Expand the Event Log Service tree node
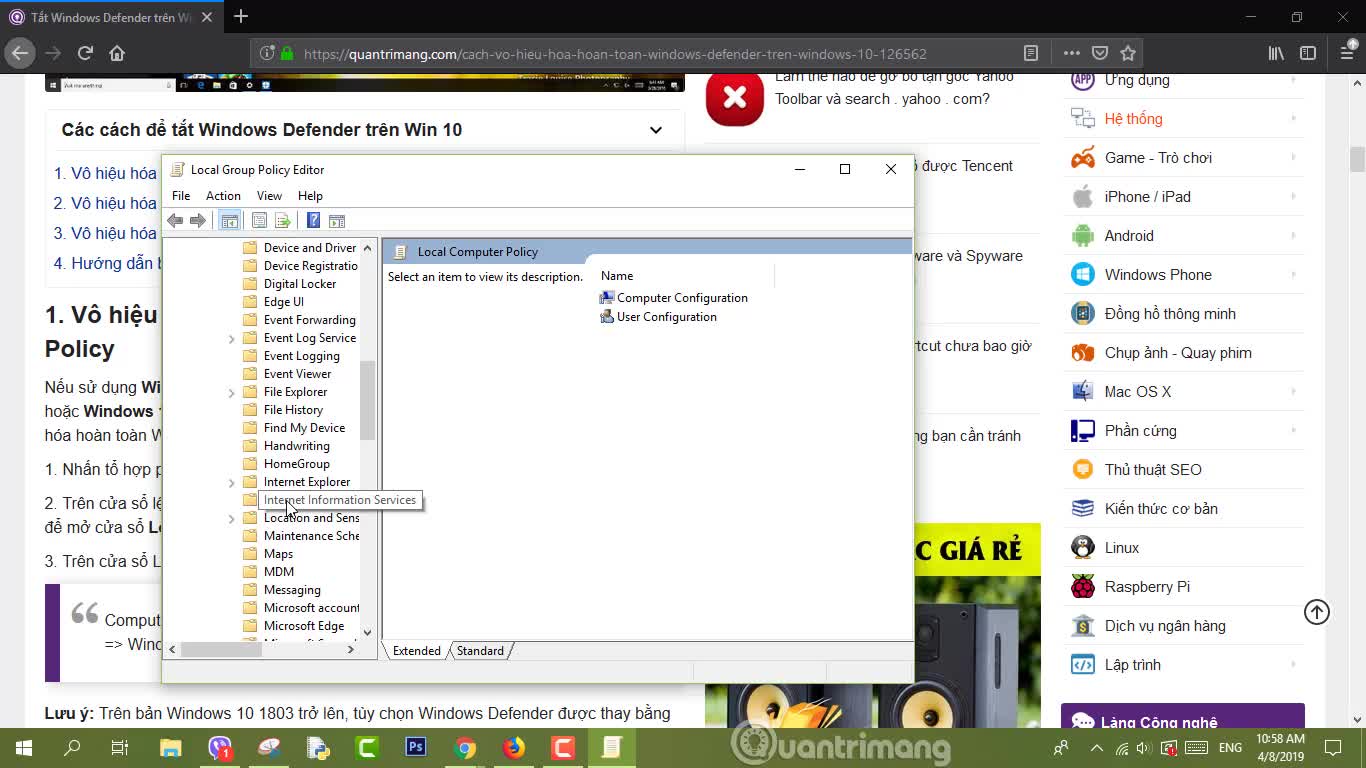Screen dimensions: 1366x768 point(232,339)
